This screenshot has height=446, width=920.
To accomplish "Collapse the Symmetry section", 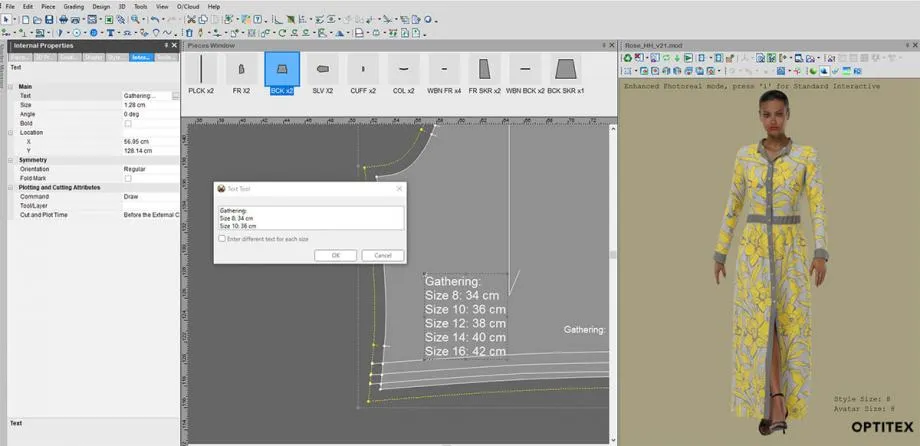I will (x=11, y=160).
